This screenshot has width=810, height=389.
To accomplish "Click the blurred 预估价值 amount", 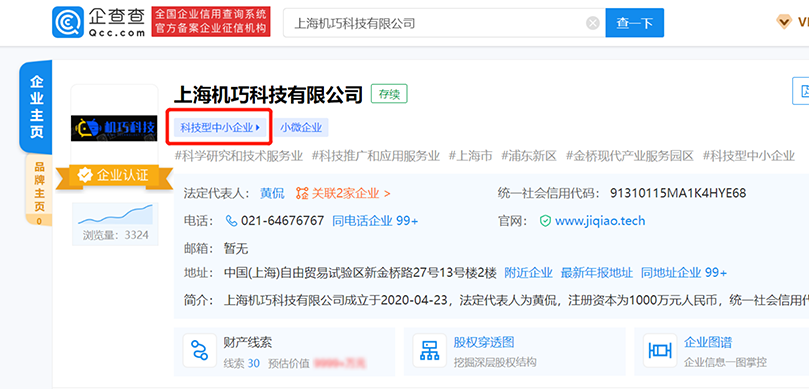I will 340,363.
